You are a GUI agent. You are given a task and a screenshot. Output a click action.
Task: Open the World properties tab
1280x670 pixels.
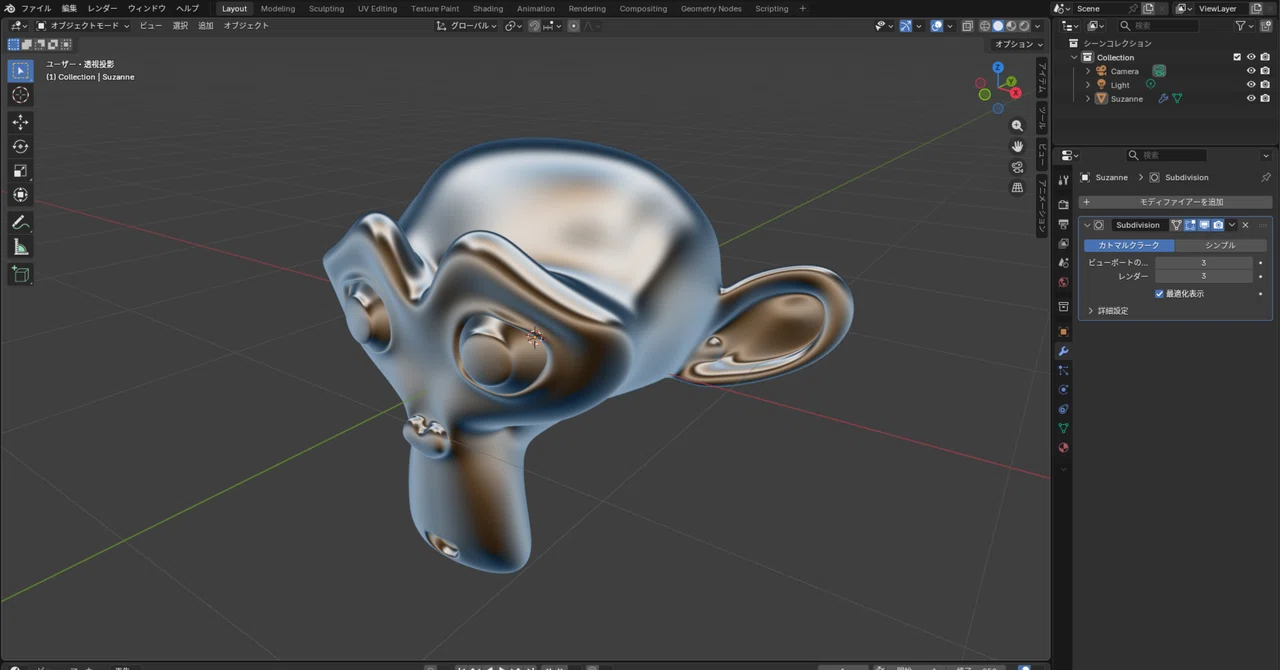point(1063,282)
